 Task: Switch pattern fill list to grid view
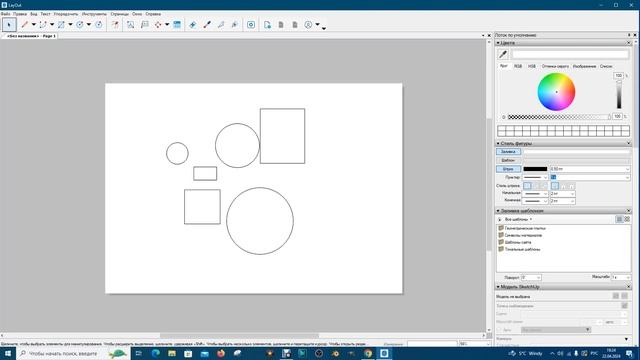click(x=627, y=219)
